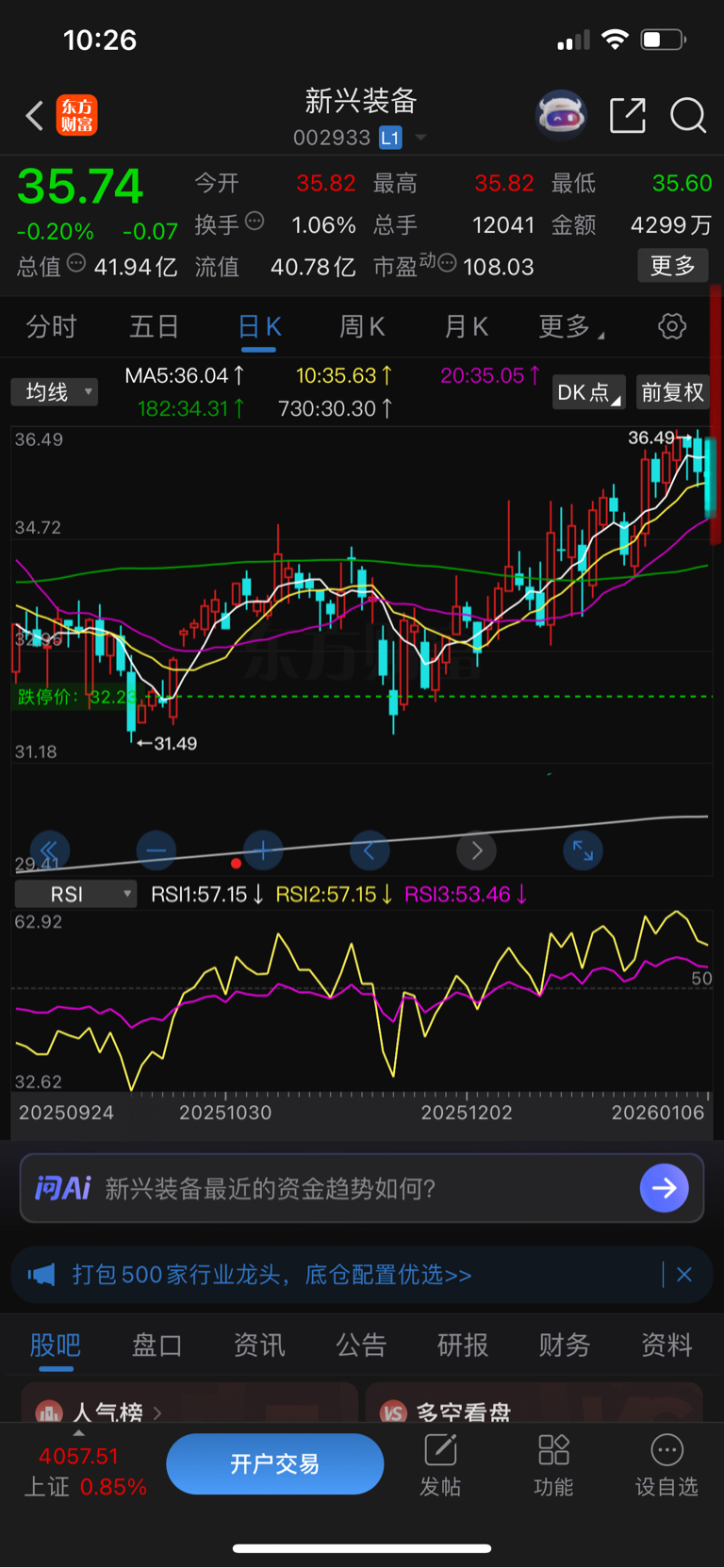Tap the RSI3:53.46 value
The width and height of the screenshot is (724, 1568).
coord(466,894)
